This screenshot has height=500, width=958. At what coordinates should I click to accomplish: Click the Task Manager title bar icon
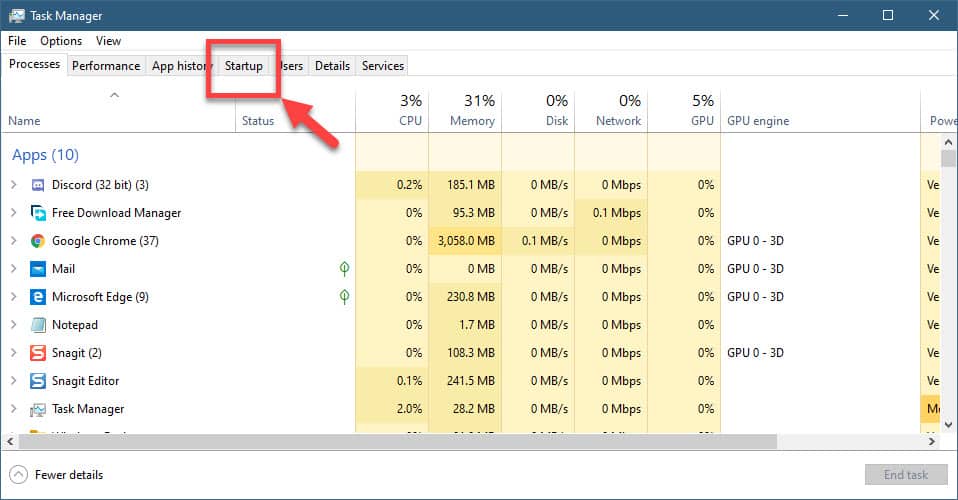pos(16,15)
